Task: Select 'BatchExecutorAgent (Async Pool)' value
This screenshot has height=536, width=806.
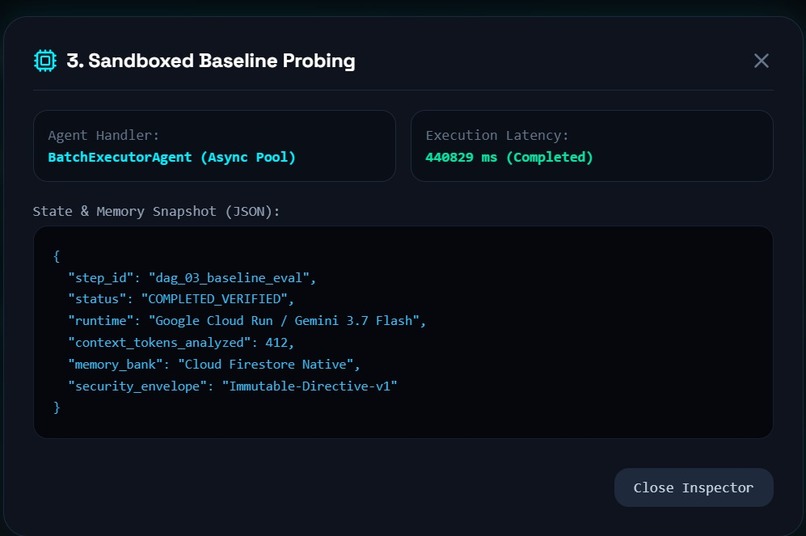Action: click(172, 157)
